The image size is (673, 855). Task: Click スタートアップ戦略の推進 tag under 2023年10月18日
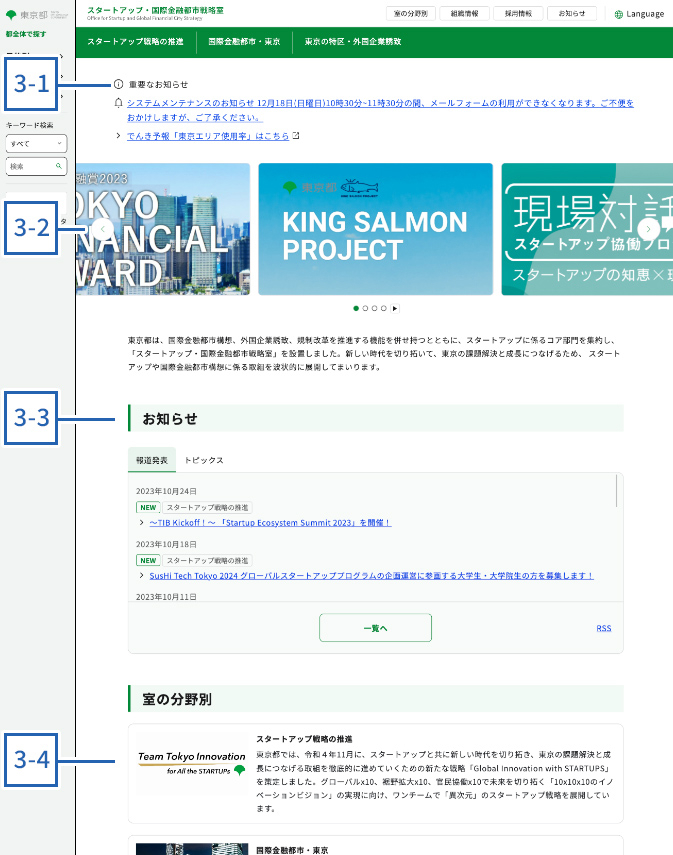pyautogui.click(x=207, y=560)
